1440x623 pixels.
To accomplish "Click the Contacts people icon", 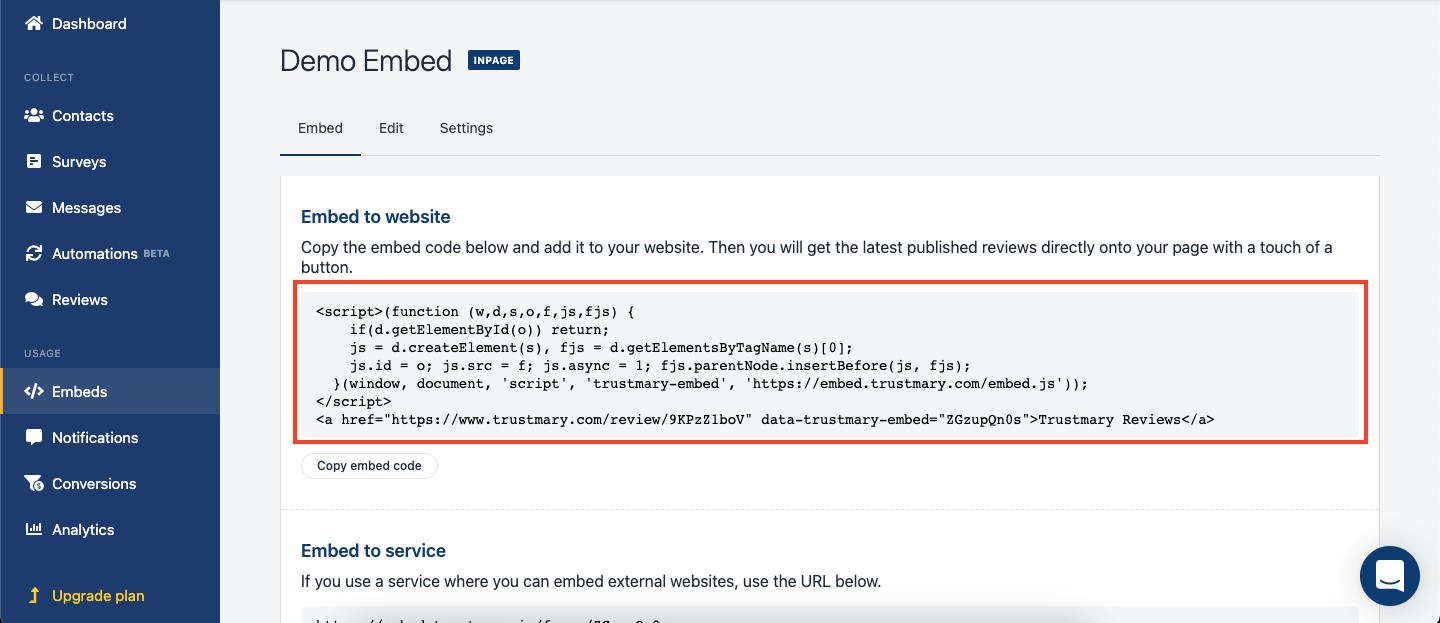I will click(x=34, y=115).
